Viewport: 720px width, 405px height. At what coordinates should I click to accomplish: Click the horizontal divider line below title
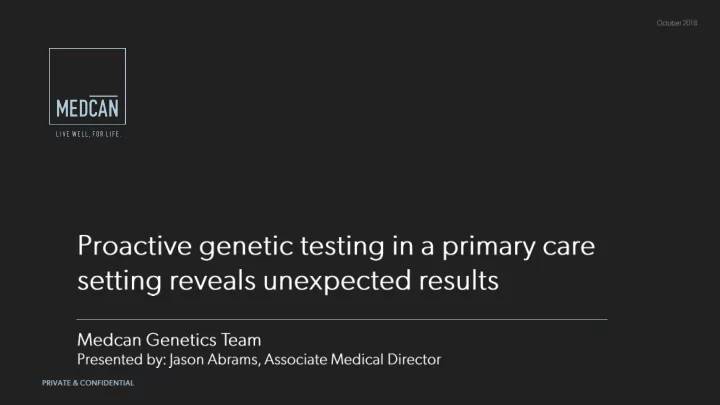click(342, 319)
